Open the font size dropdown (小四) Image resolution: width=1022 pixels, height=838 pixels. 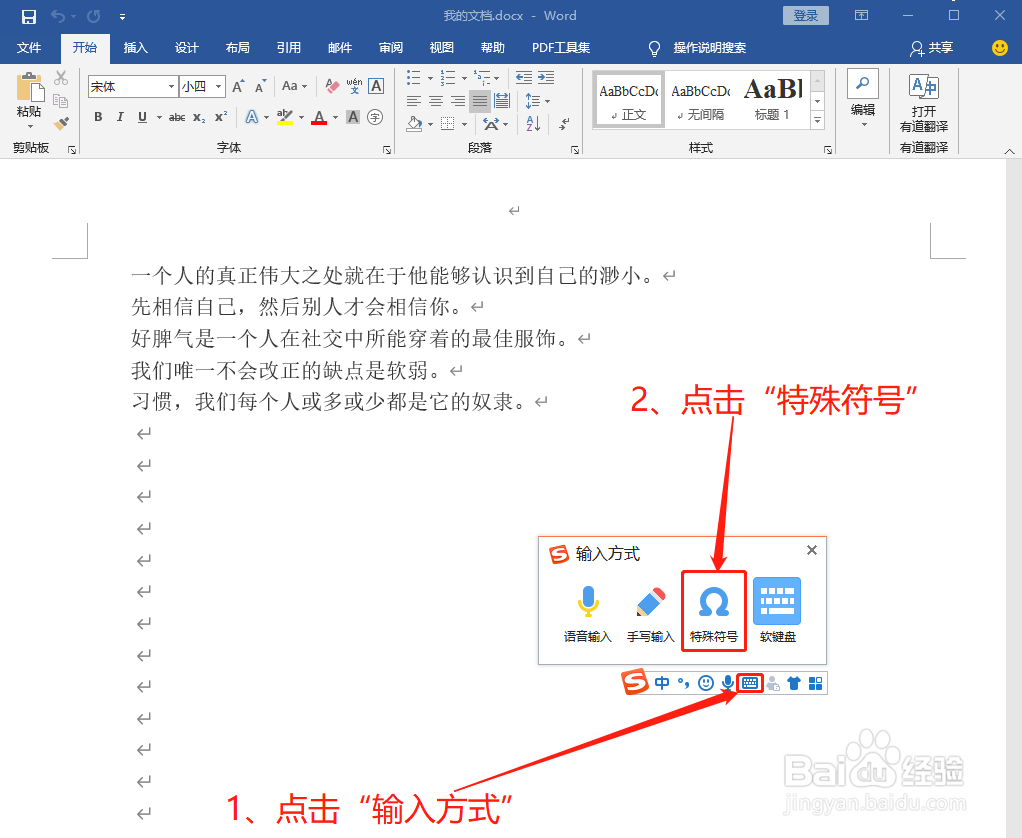pos(219,86)
